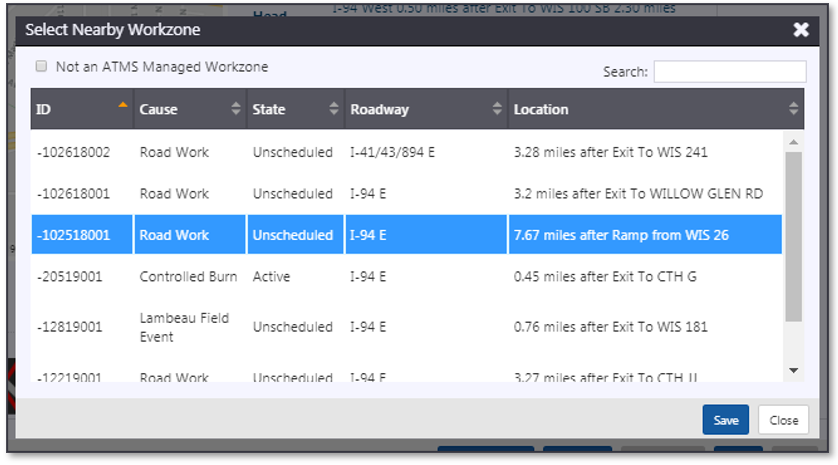838x465 pixels.
Task: Sort table by State column
Action: pos(296,109)
